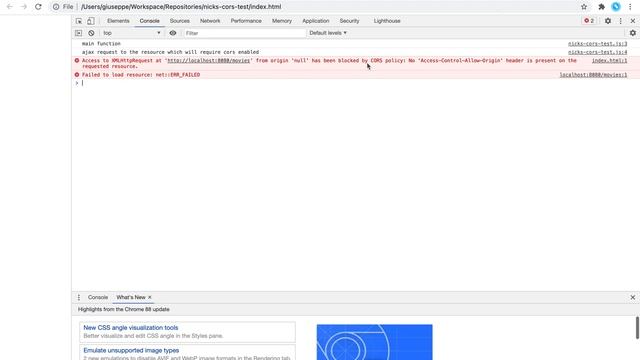This screenshot has width=640, height=360.
Task: Open DevTools settings gear icon
Action: click(x=608, y=21)
